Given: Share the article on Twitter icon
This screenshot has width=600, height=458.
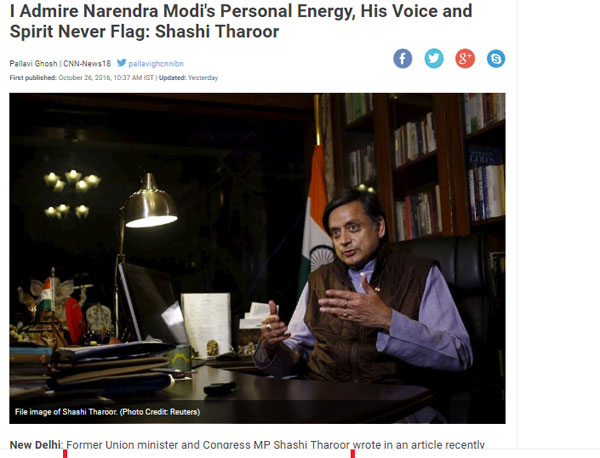Looking at the screenshot, I should point(434,59).
